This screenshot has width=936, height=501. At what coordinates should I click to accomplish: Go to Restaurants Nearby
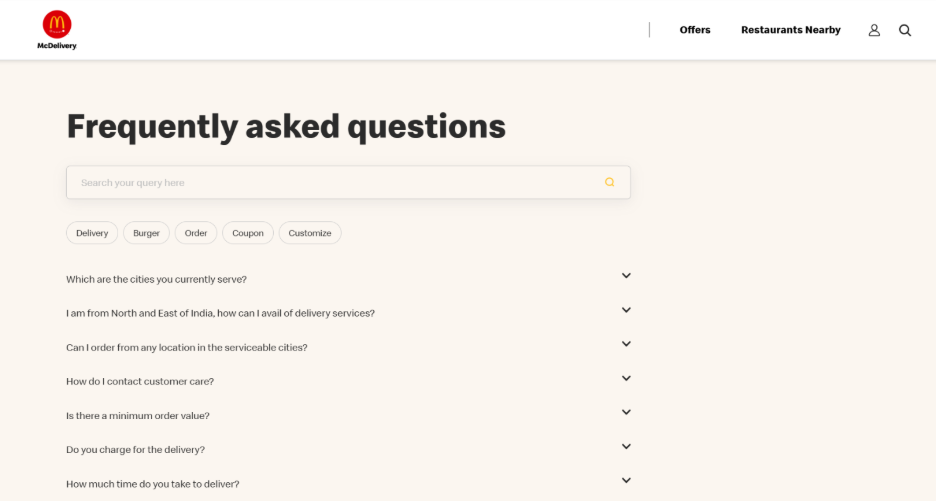(x=790, y=30)
